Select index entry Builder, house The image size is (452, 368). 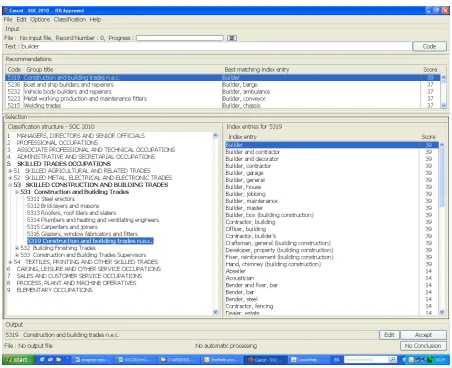[x=332, y=187]
